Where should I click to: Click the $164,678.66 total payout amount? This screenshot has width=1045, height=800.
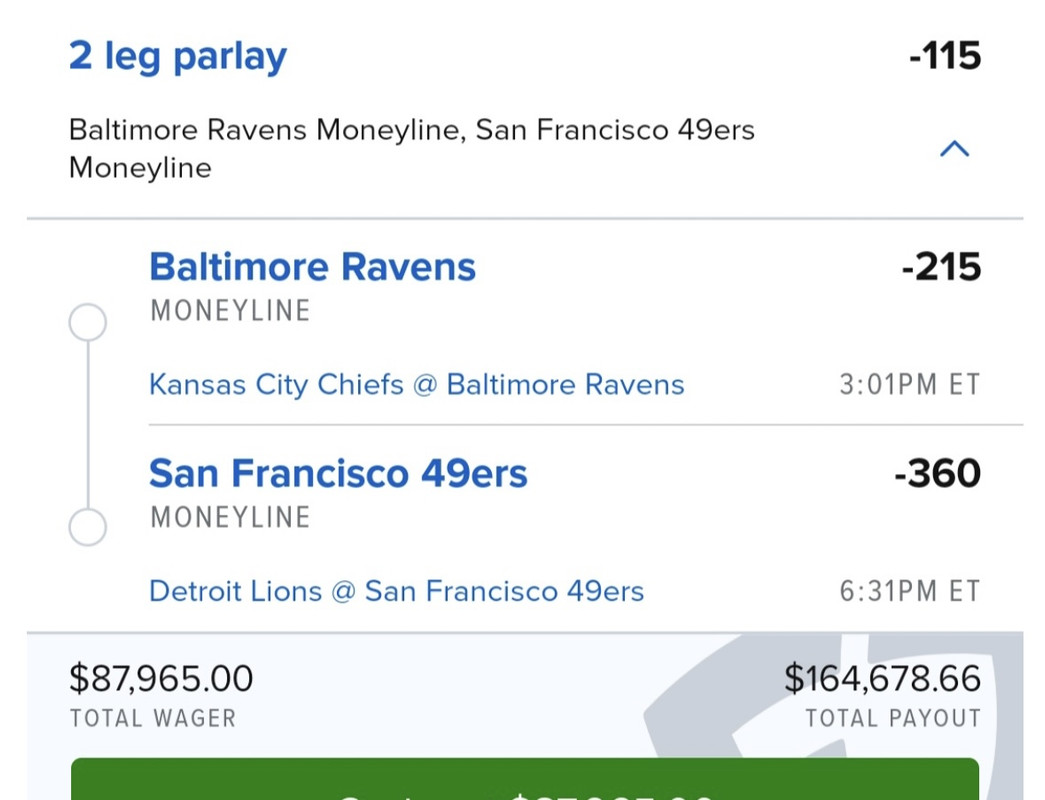tap(882, 678)
